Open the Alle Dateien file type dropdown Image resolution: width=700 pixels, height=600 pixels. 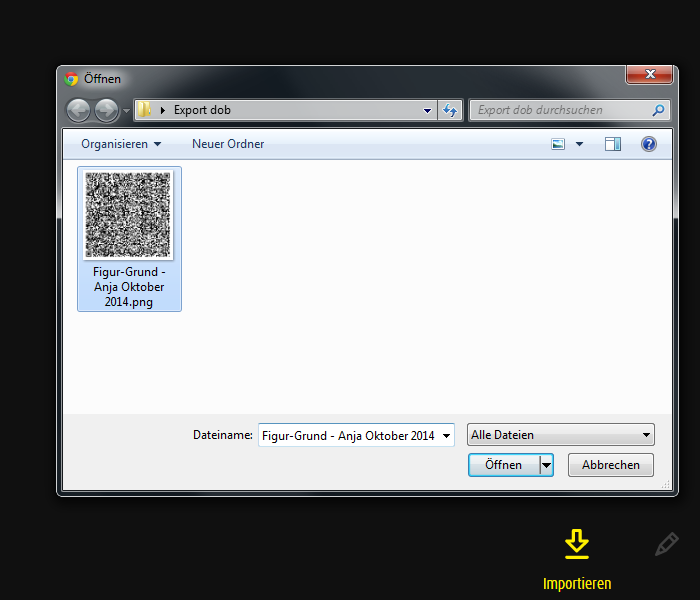561,435
